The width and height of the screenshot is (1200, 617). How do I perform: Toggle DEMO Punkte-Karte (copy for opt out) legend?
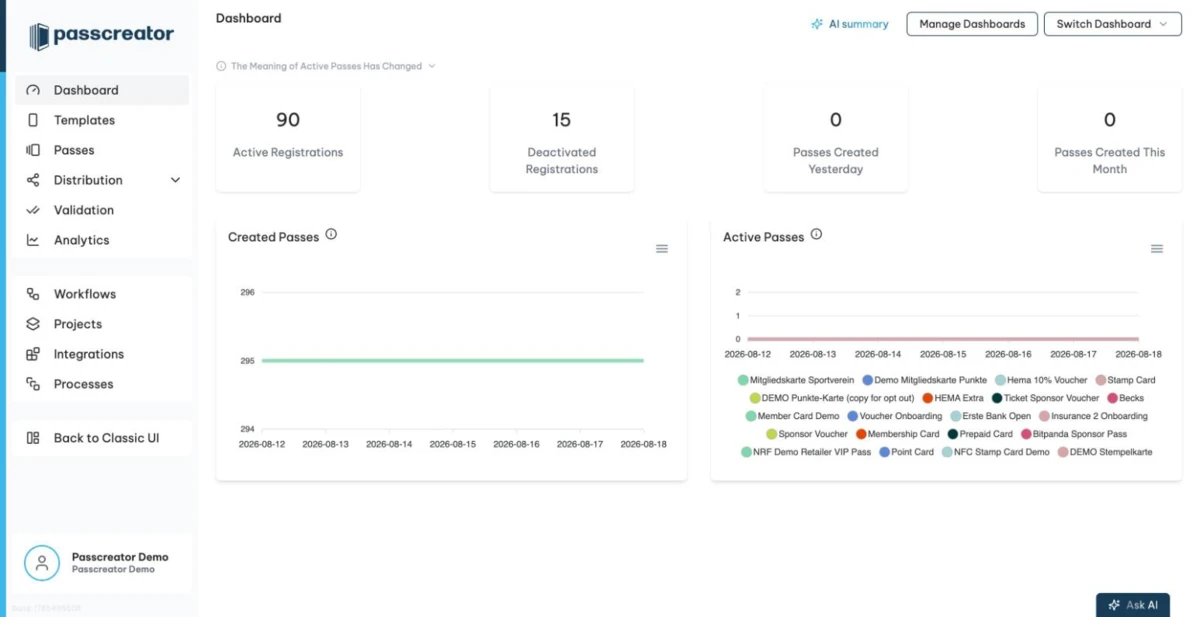click(832, 398)
